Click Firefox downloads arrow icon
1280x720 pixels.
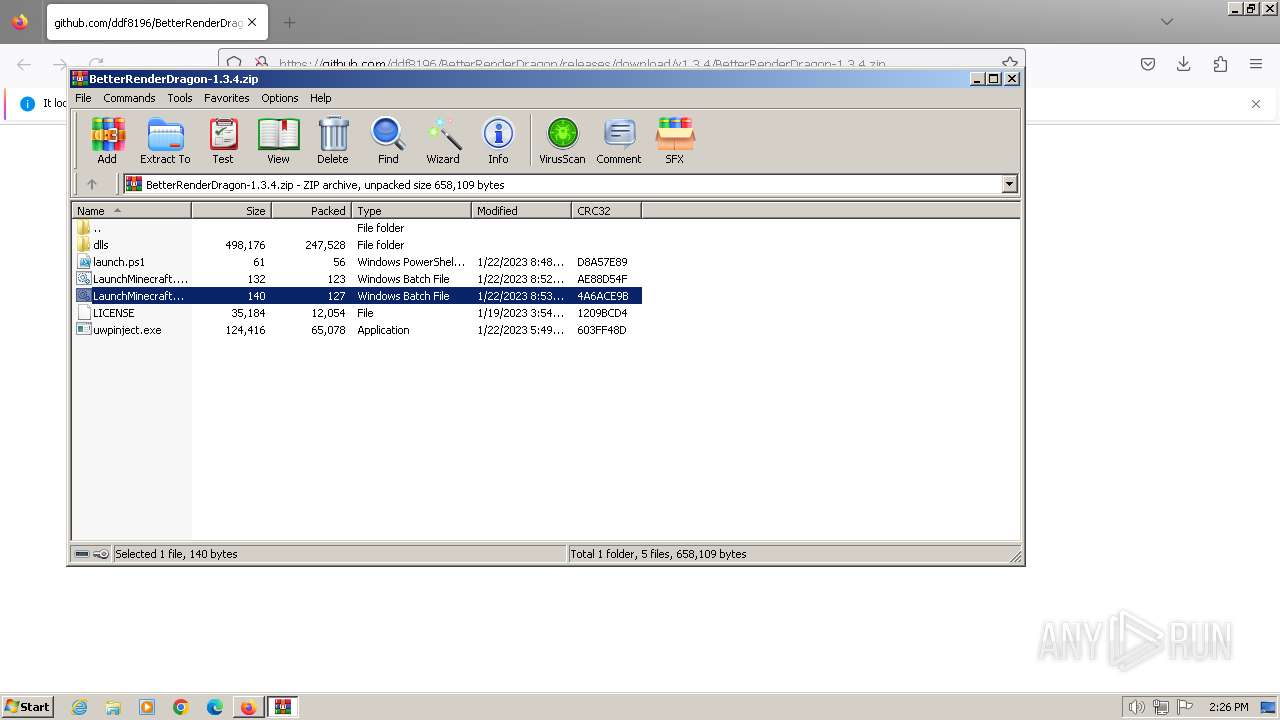(x=1184, y=64)
